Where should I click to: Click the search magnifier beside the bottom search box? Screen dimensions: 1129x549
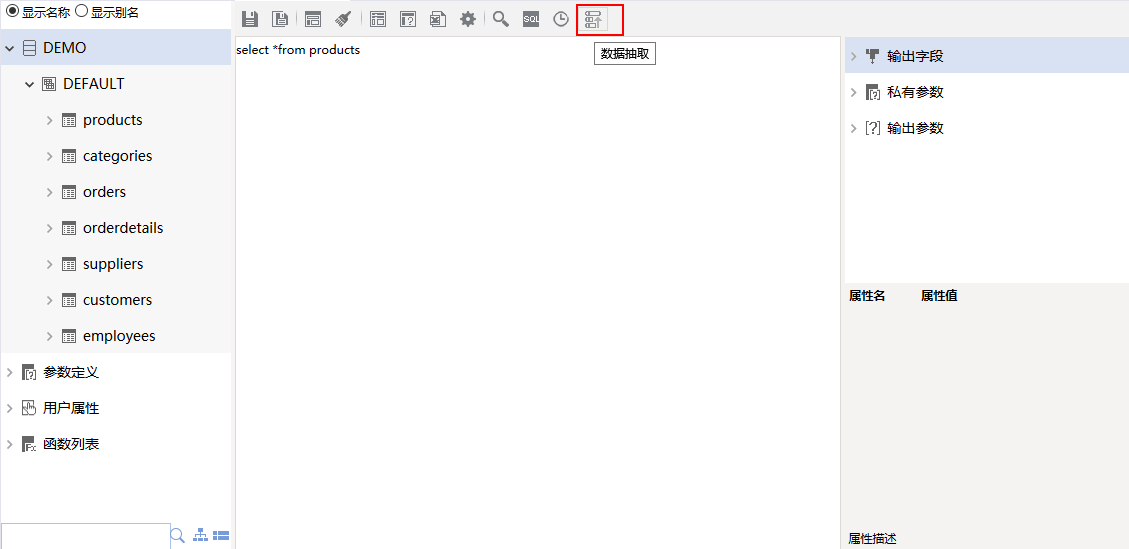point(177,535)
